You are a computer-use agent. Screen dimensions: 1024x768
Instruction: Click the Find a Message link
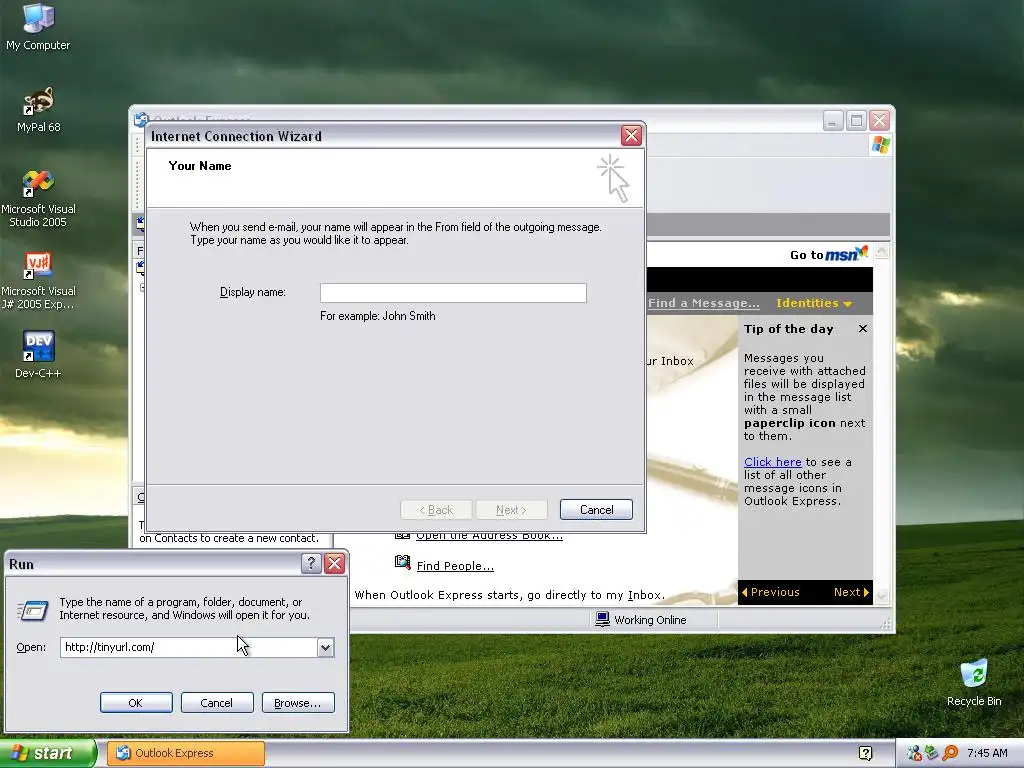(x=703, y=303)
